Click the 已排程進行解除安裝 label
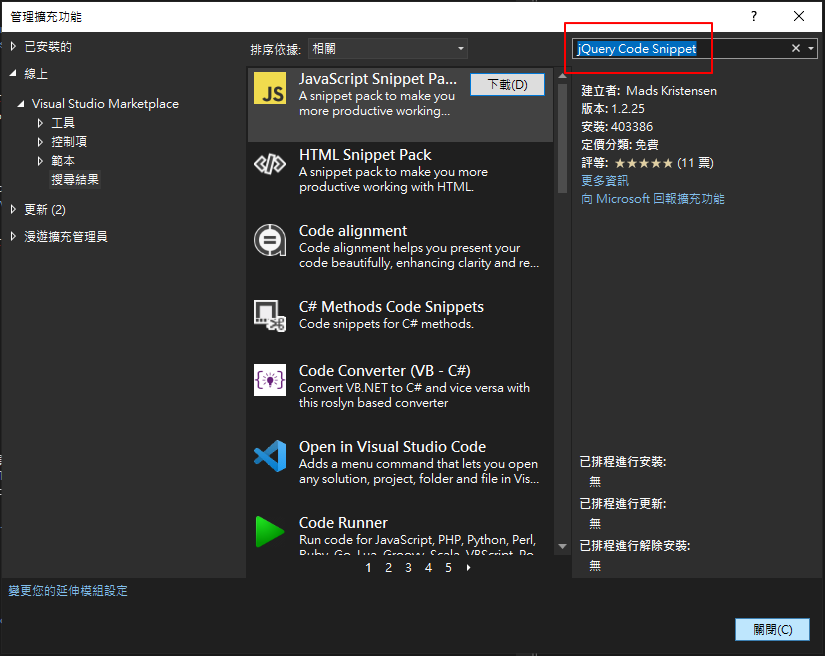The image size is (825, 656). coord(635,546)
